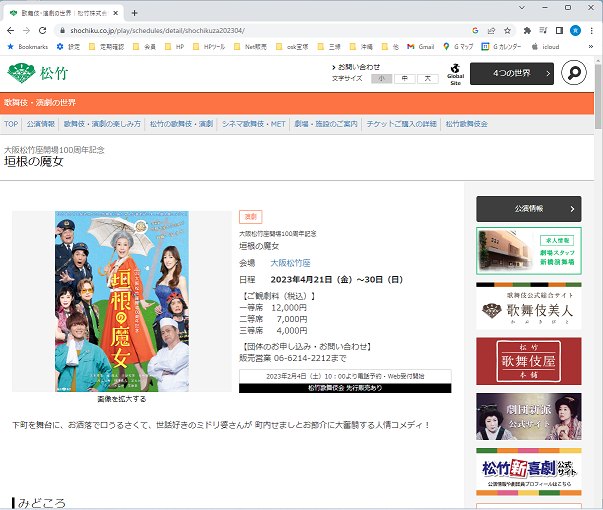Screen dimensions: 603x510
Task: Open 松竹の歌舞伎・演劇 nav item
Action: (x=181, y=124)
